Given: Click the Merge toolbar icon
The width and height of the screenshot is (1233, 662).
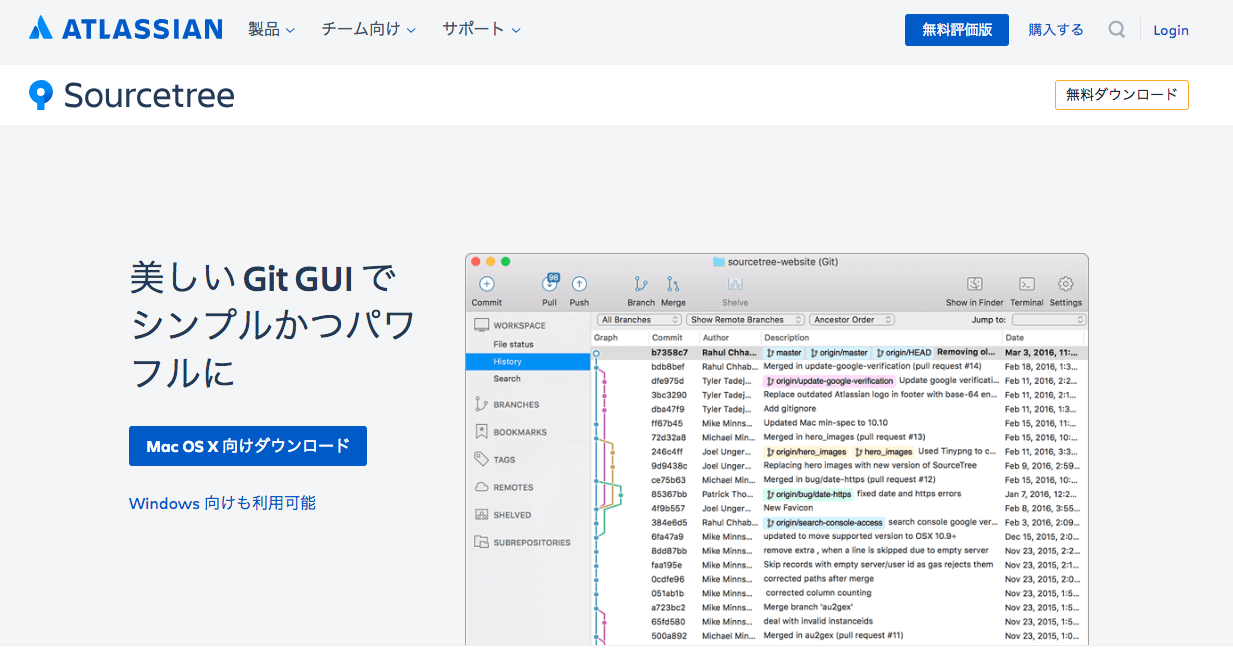Looking at the screenshot, I should coord(673,283).
